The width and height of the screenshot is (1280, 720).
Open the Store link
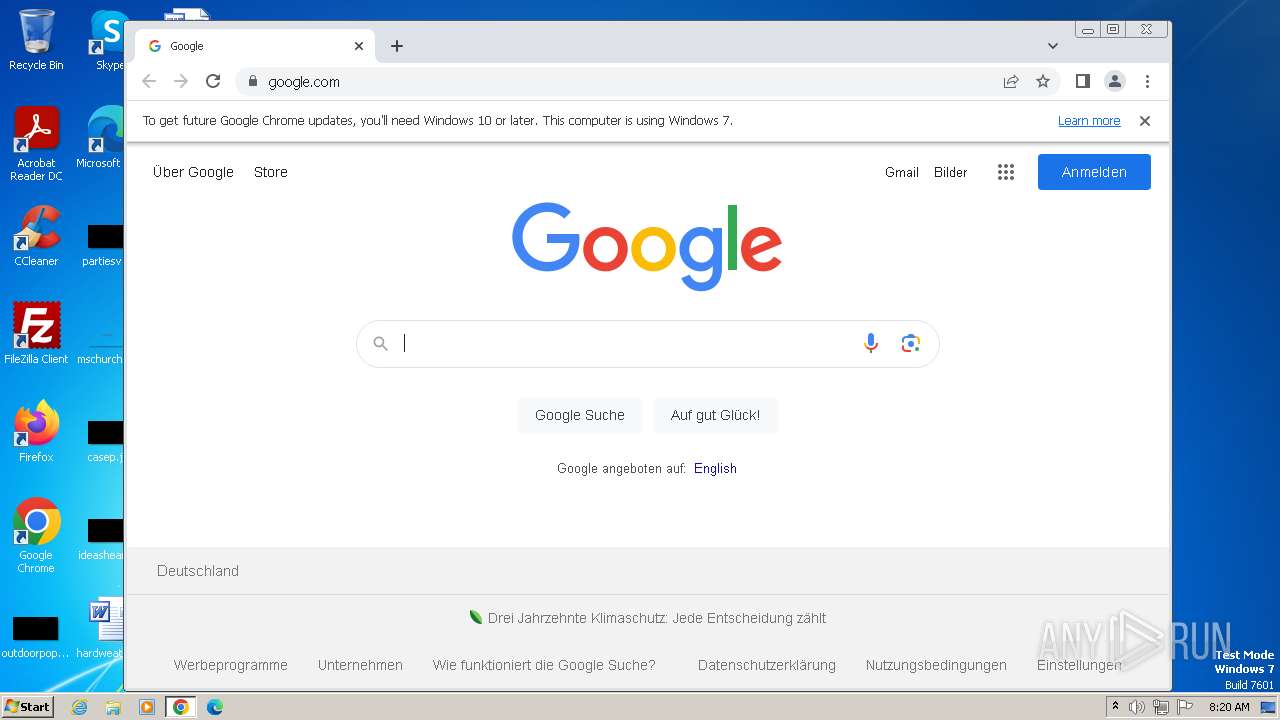[x=271, y=172]
